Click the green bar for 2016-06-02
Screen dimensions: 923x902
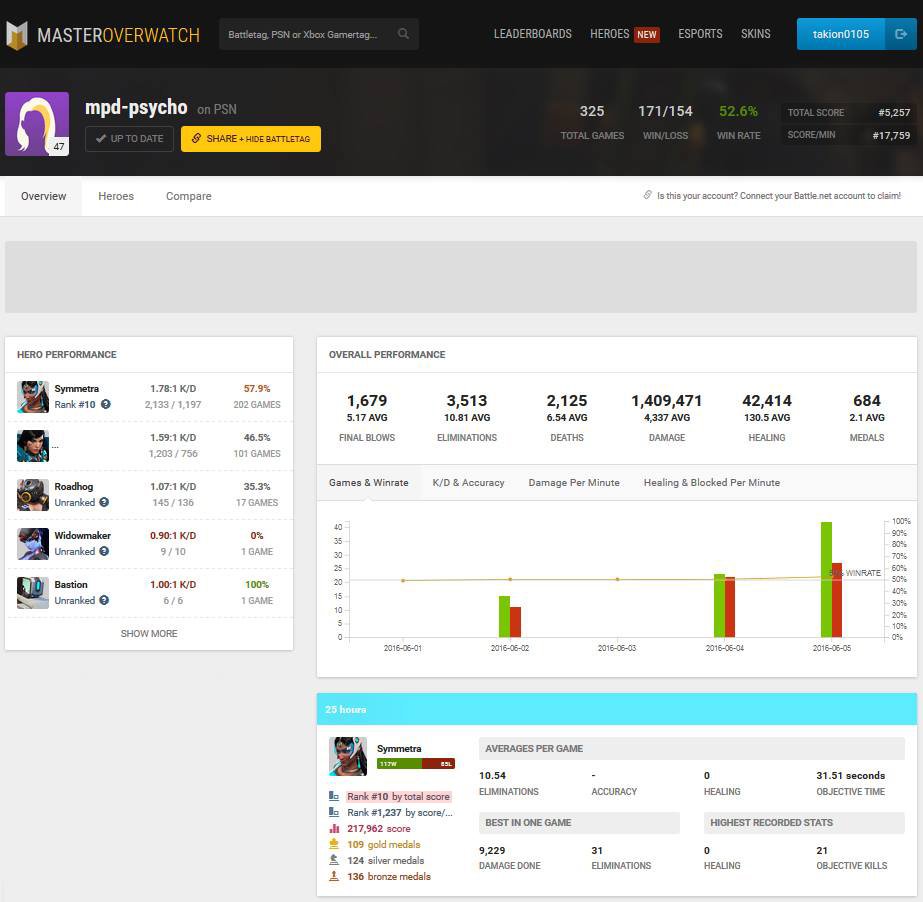click(504, 616)
